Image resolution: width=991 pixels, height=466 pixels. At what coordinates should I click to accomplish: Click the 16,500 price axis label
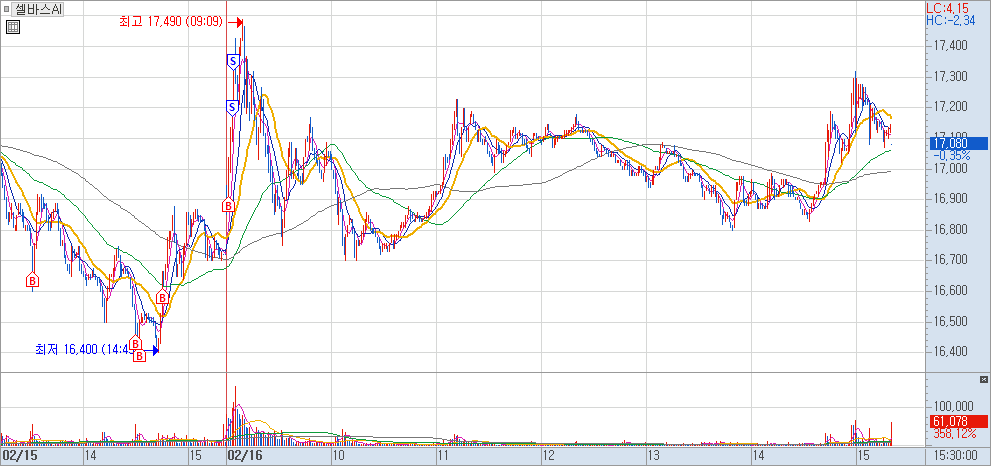coord(949,322)
